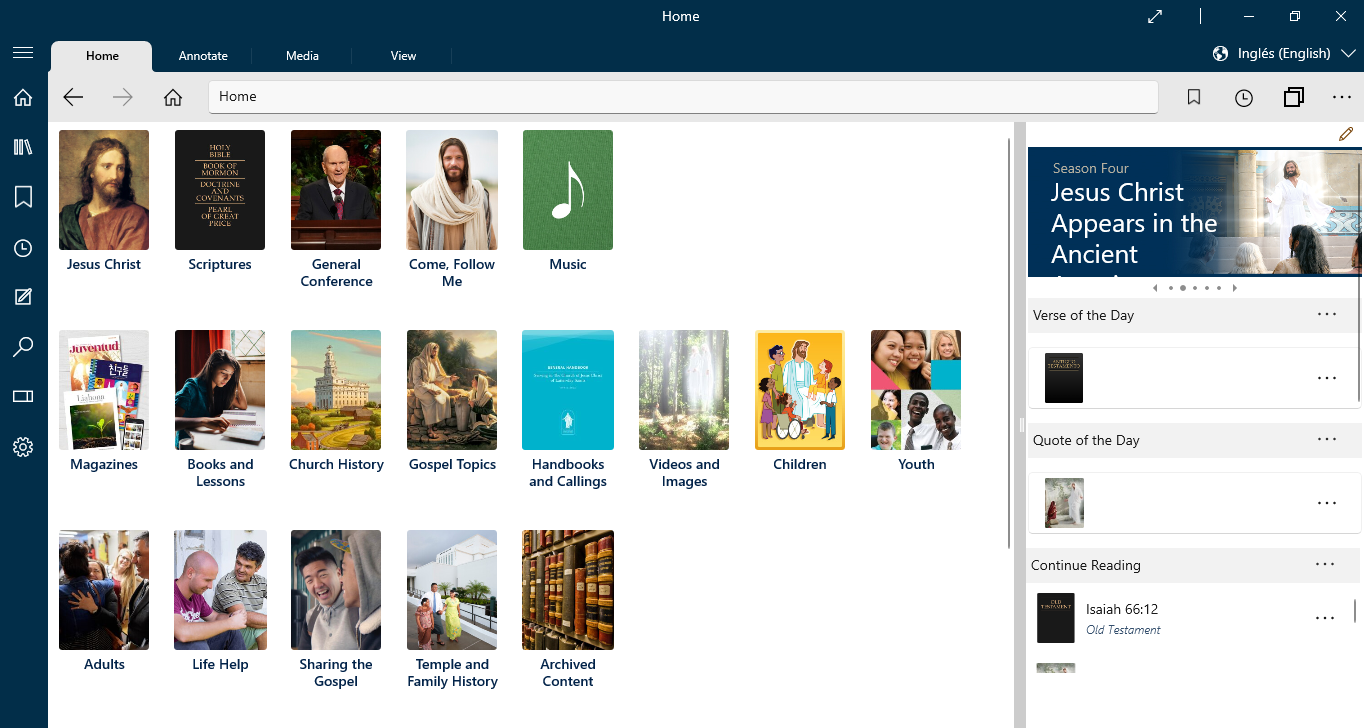
Task: Open Temple and Family History collection
Action: (x=452, y=610)
